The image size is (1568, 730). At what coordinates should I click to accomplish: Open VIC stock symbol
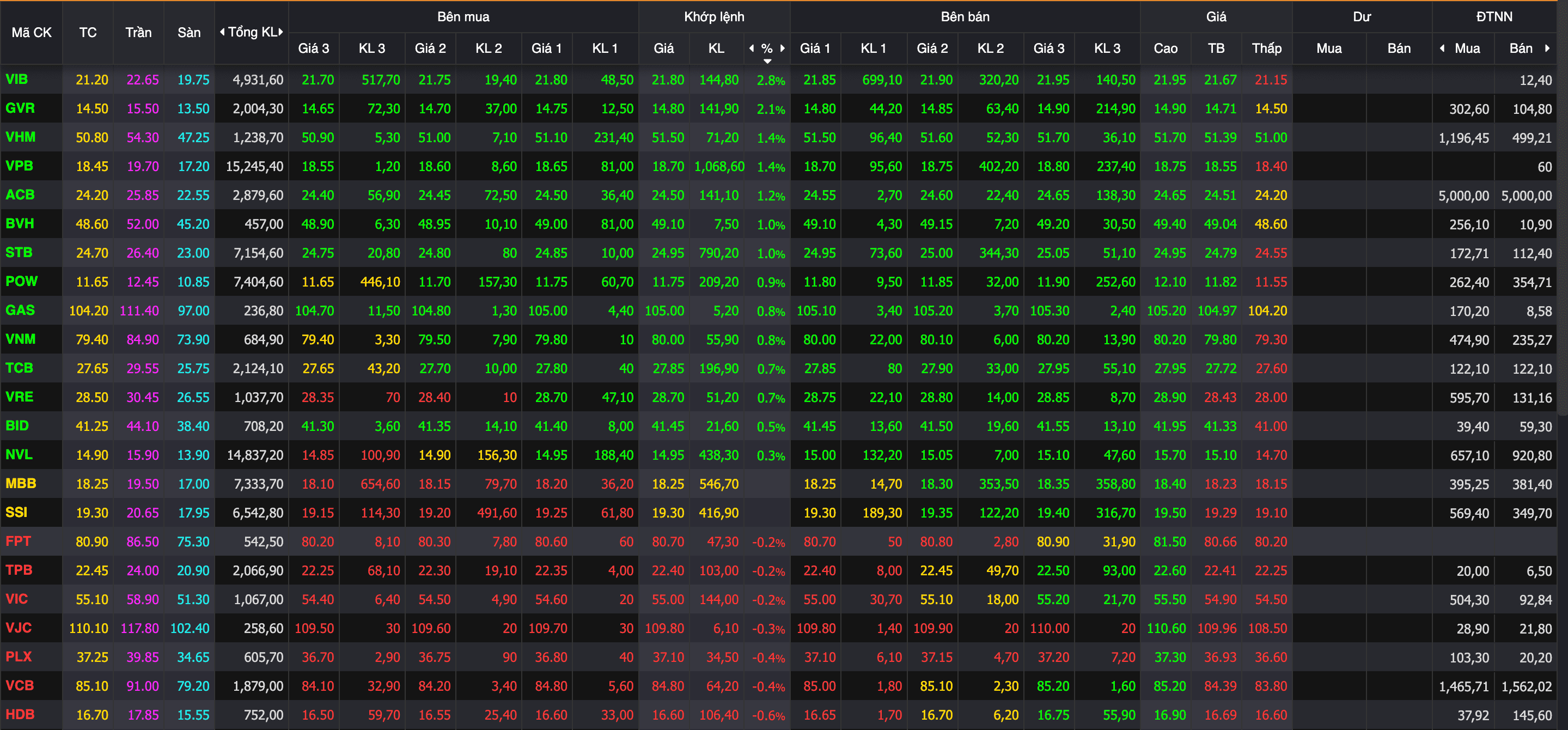tap(17, 599)
